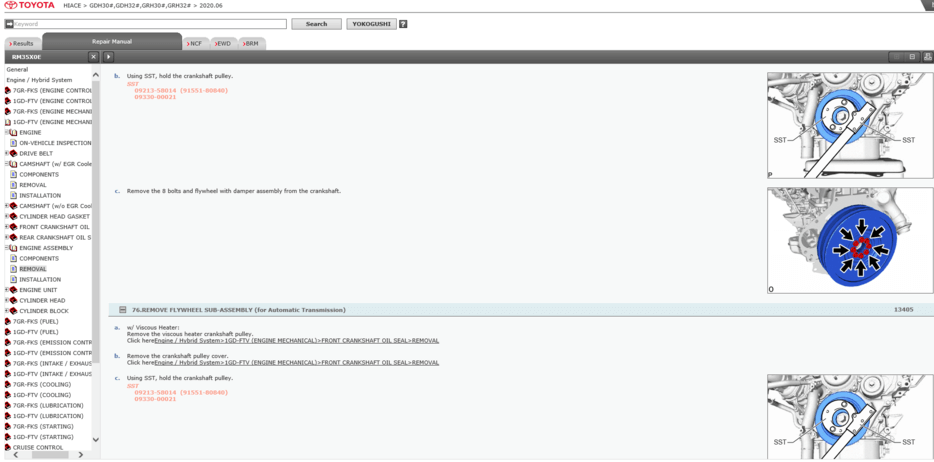Screen dimensions: 934x462
Task: Close the RM35X0E document panel
Action: (x=94, y=57)
